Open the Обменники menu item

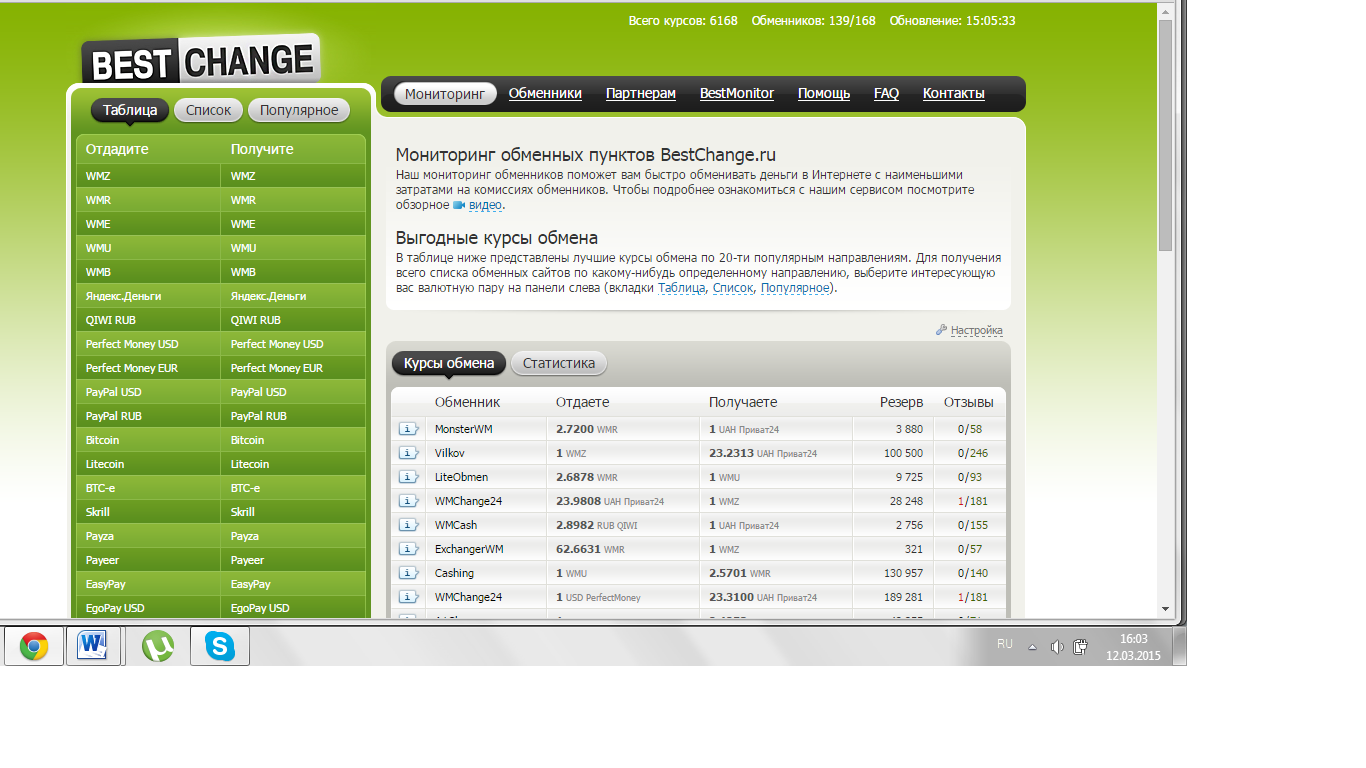tap(545, 94)
